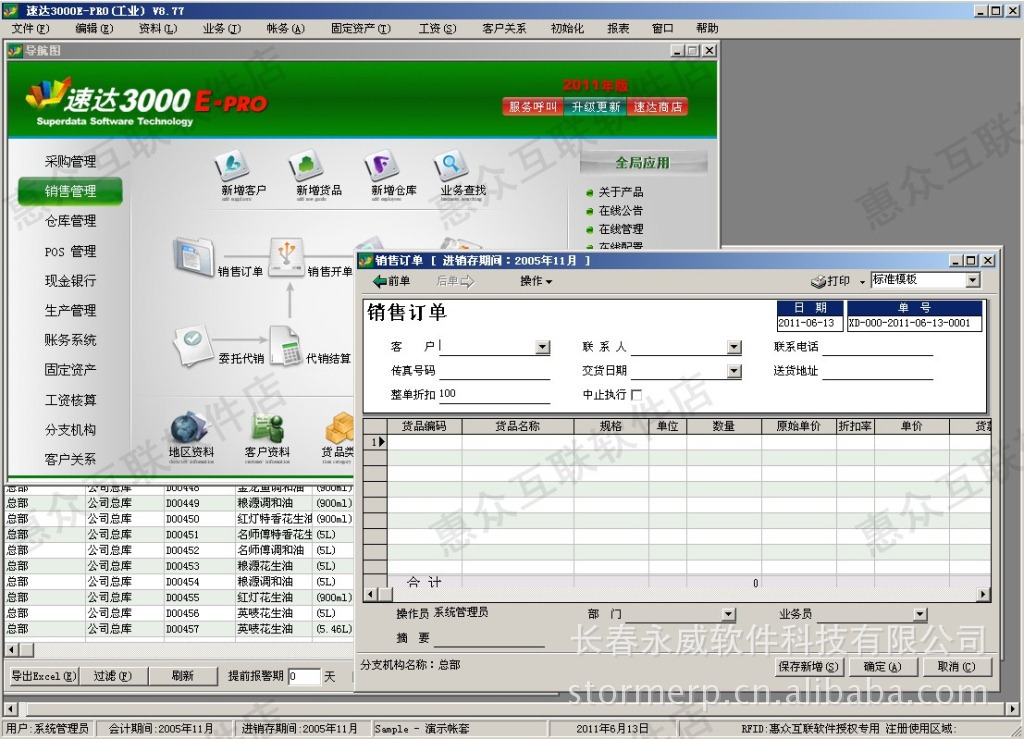Viewport: 1024px width, 739px height.
Task: Open the 客户 dropdown list
Action: [x=543, y=347]
